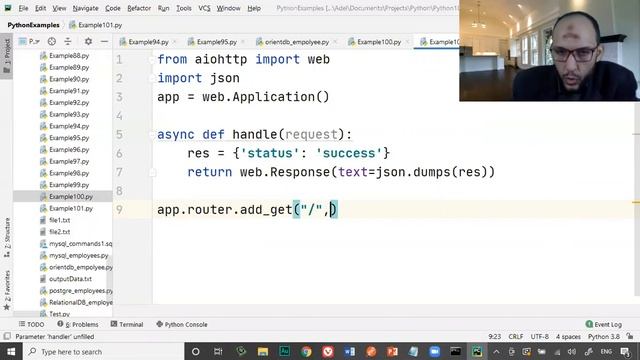640x360 pixels.
Task: Open the Terminal tool window
Action: click(x=127, y=324)
